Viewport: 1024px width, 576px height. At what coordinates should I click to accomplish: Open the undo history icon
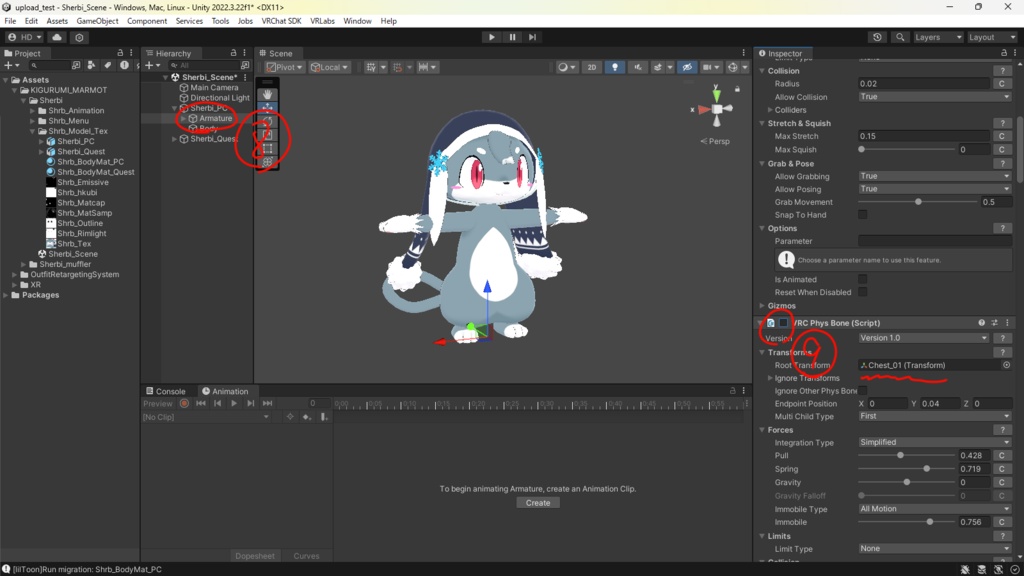877,37
